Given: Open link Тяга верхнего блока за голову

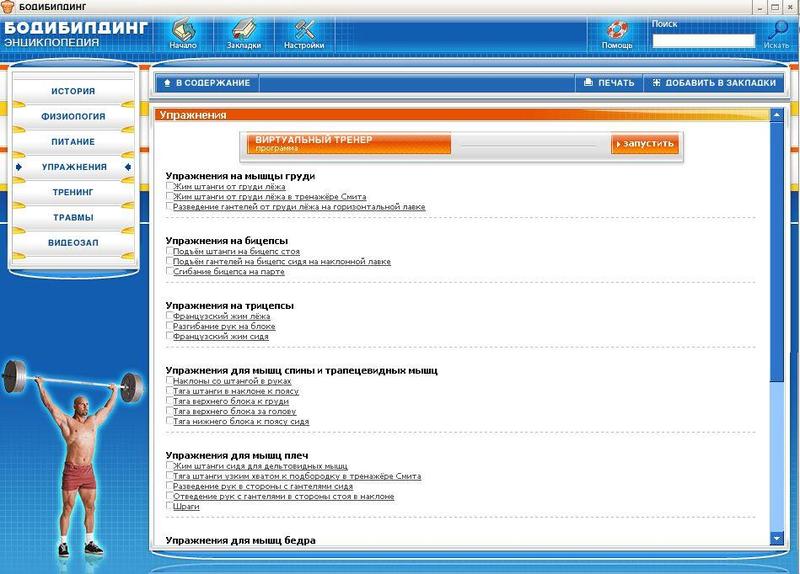Looking at the screenshot, I should click(234, 411).
